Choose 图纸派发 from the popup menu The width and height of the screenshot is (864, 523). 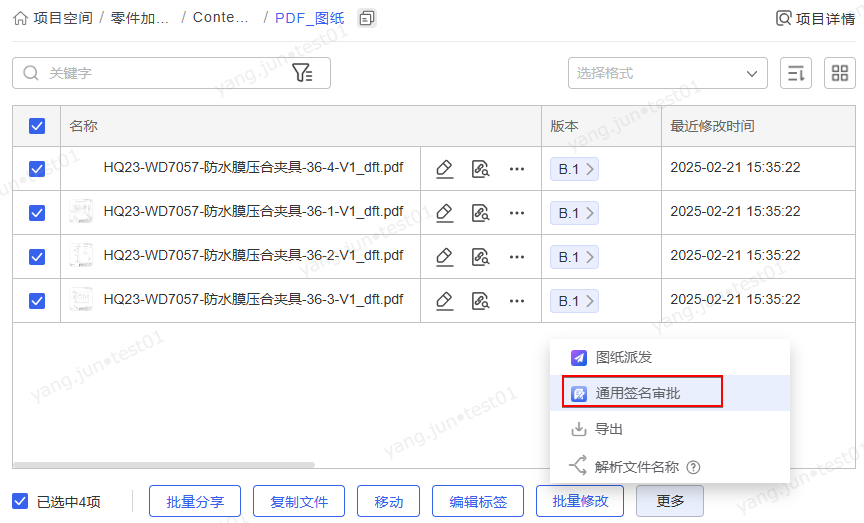(x=624, y=357)
